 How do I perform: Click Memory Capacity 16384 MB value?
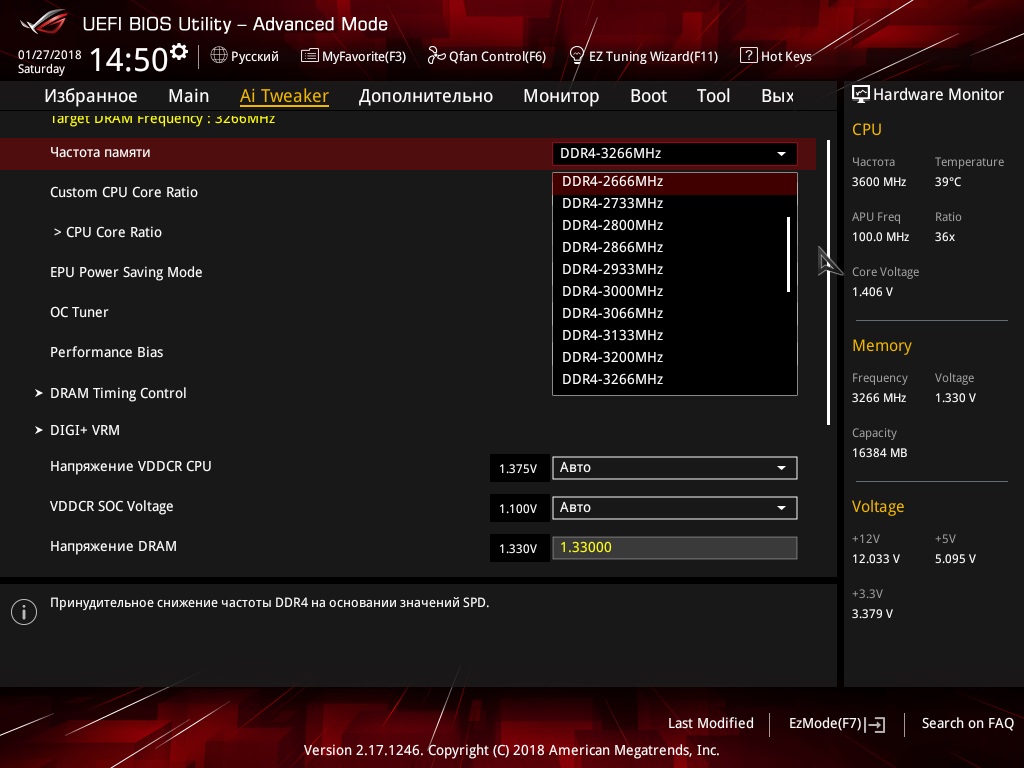(x=880, y=453)
